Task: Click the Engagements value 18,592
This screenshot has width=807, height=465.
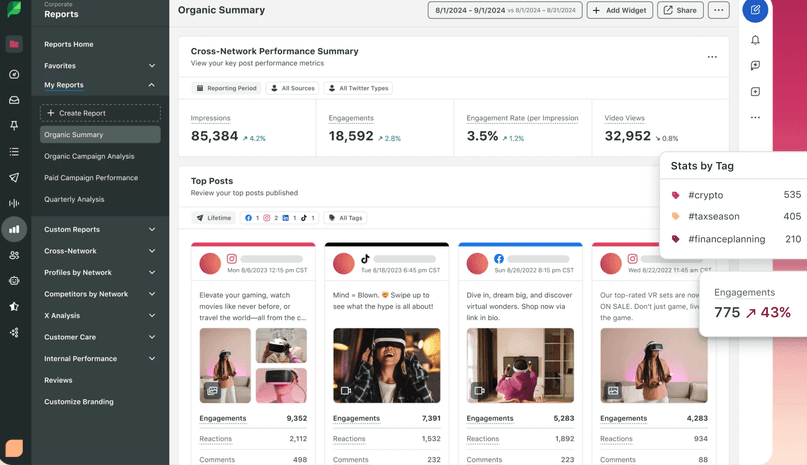Action: coord(351,136)
